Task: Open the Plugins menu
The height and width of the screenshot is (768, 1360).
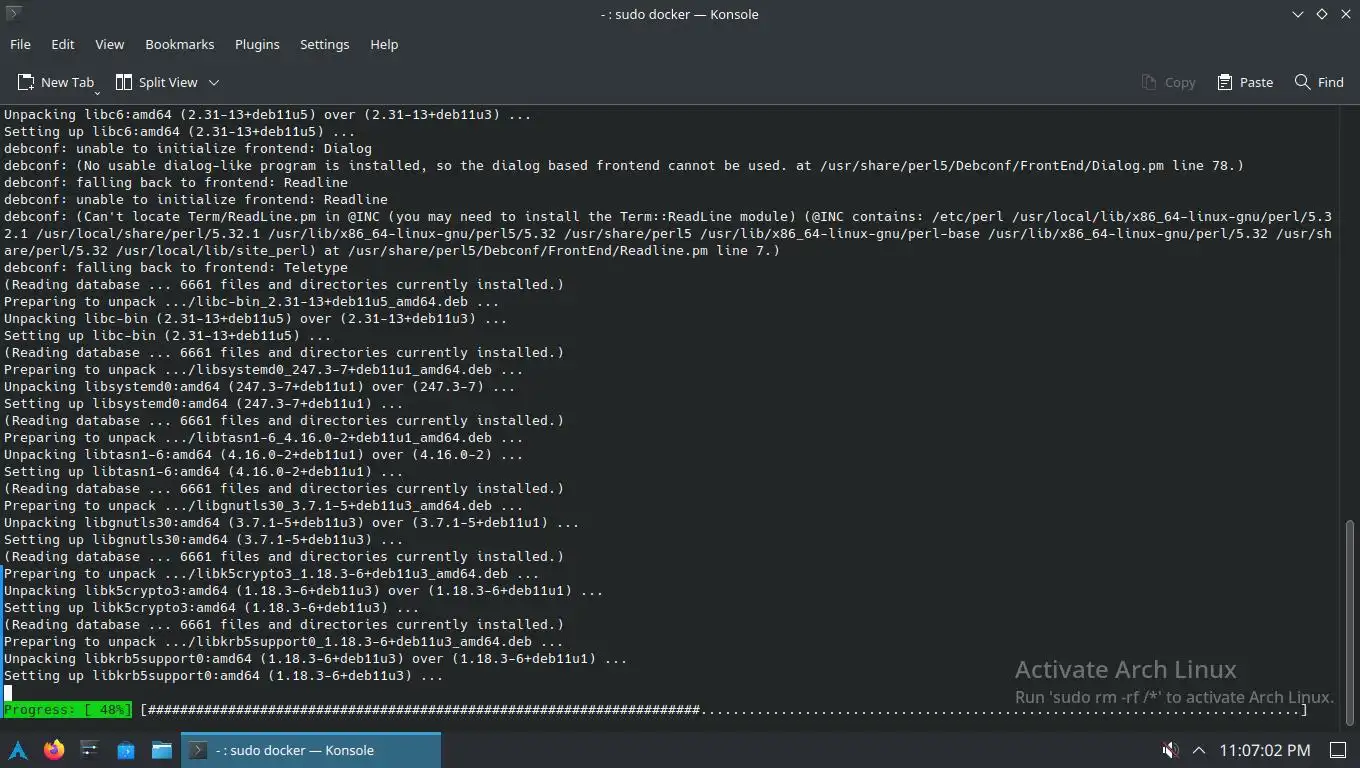Action: 257,44
